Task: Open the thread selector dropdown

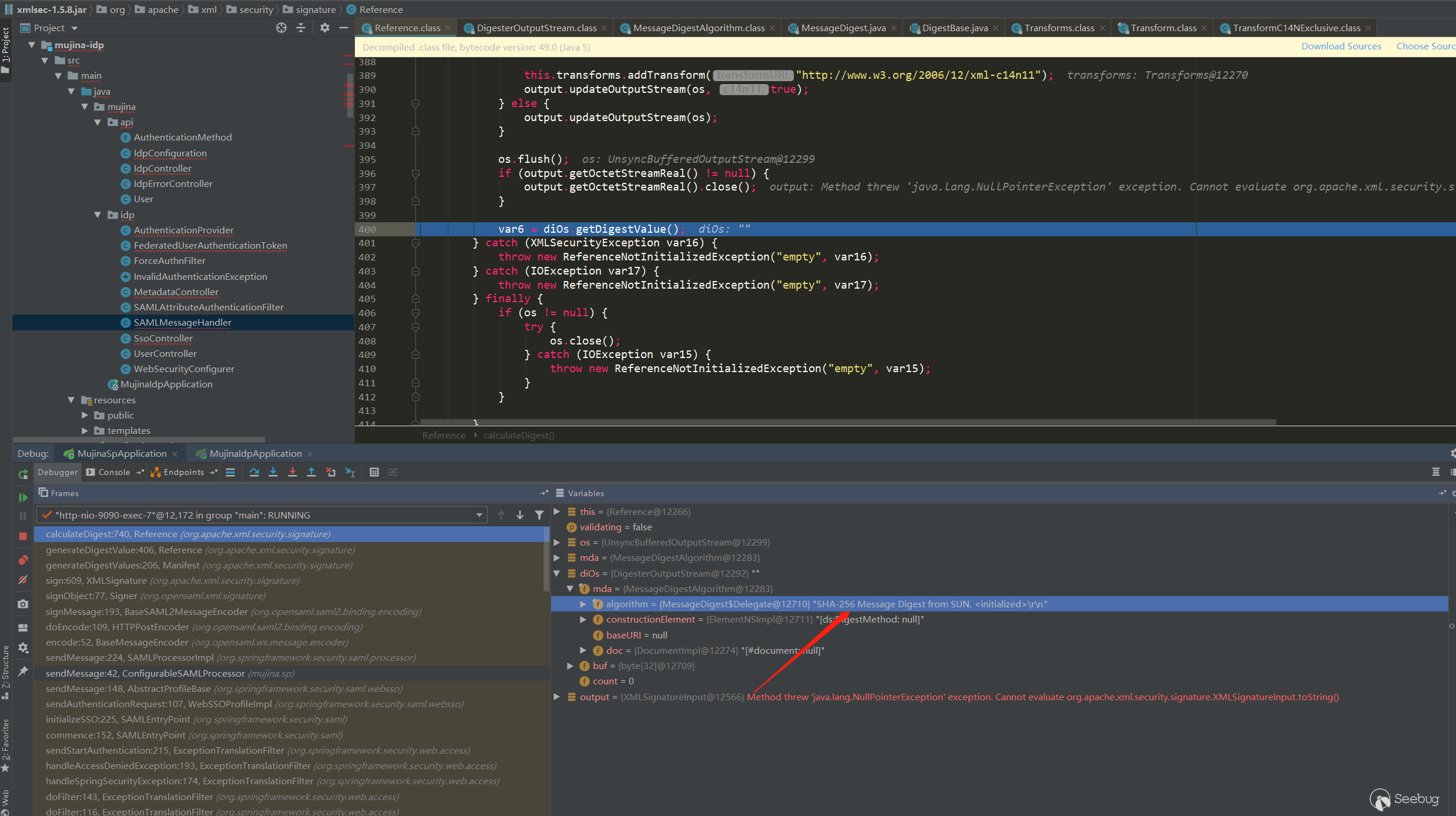Action: click(479, 515)
